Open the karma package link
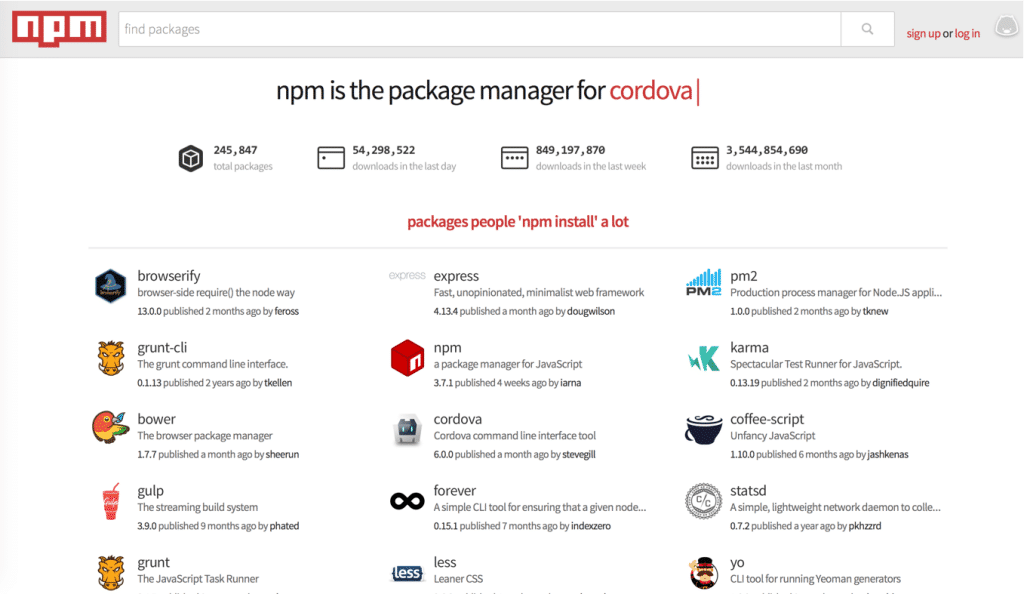The image size is (1024, 594). [x=749, y=347]
